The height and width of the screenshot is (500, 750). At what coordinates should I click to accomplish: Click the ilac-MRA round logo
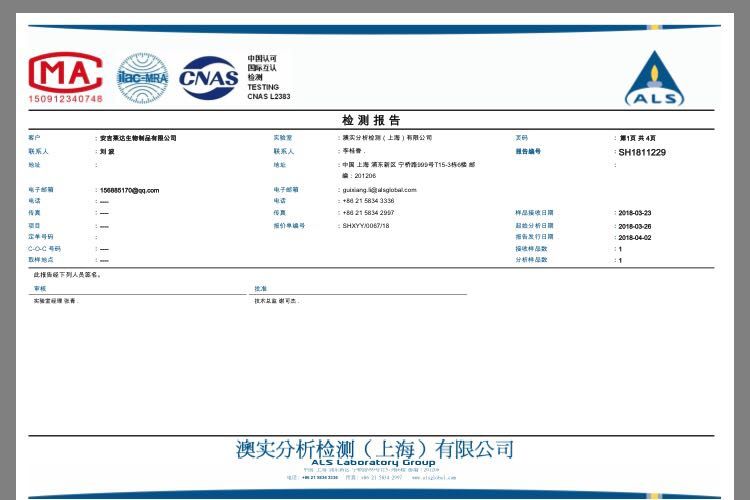(x=143, y=78)
